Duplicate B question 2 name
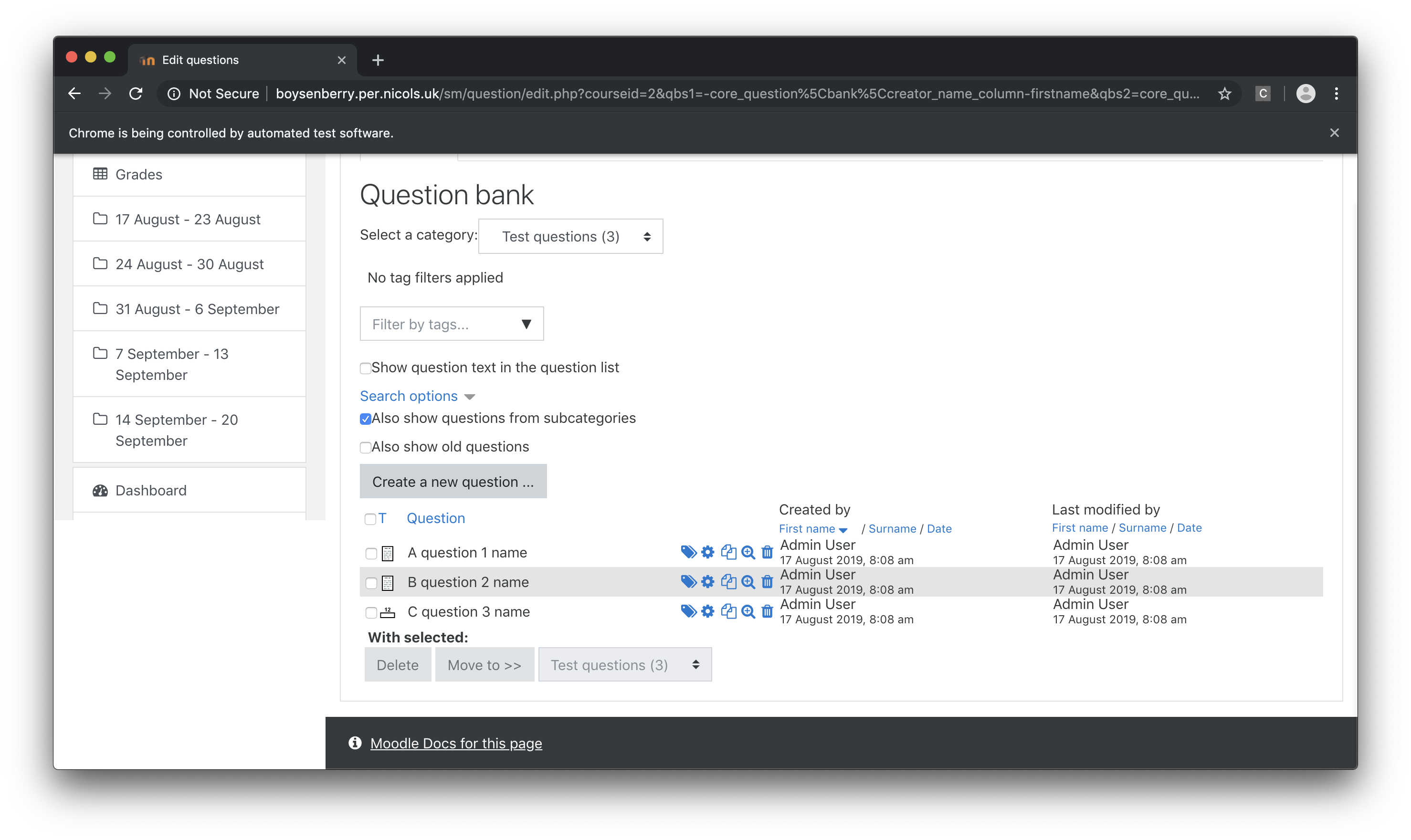The height and width of the screenshot is (840, 1411). 728,581
